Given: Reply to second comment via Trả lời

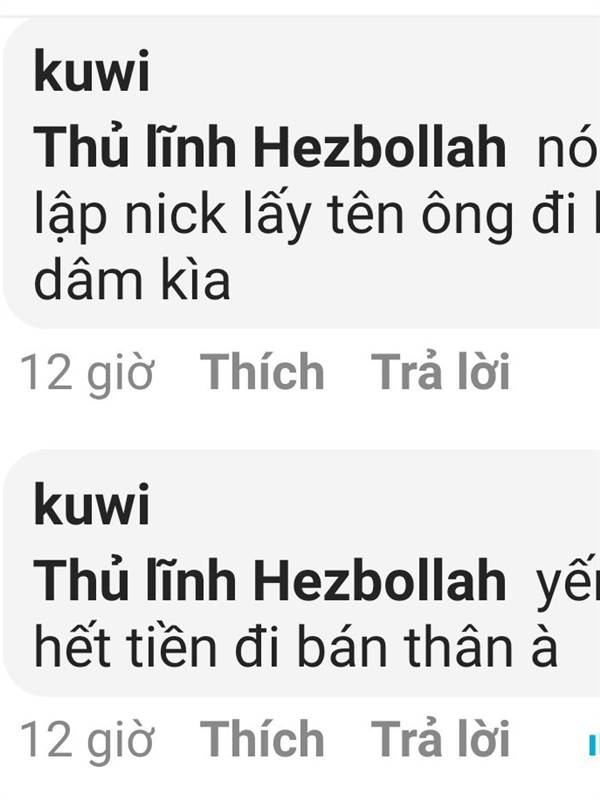Looking at the screenshot, I should [x=440, y=738].
